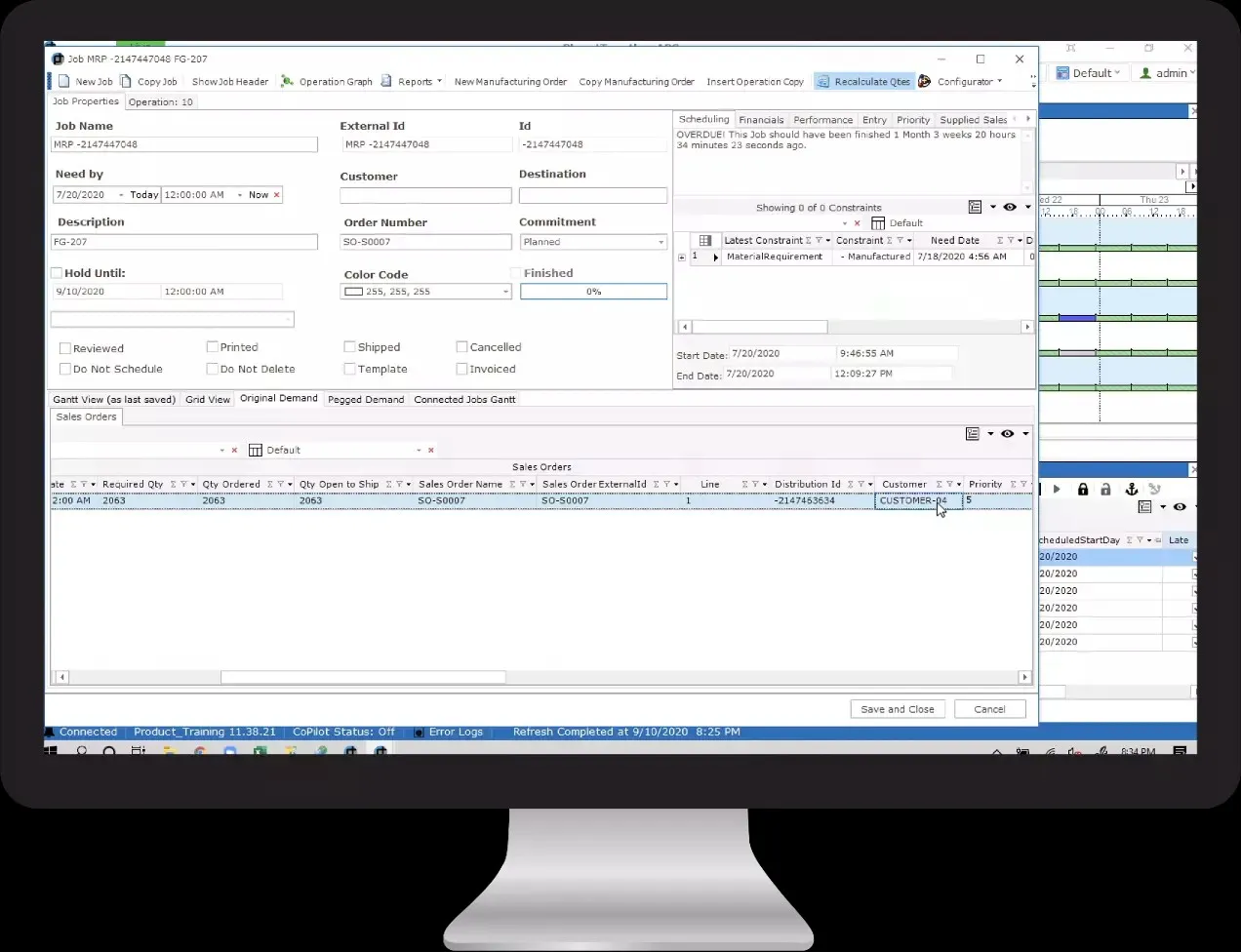Click the Sales Orders horizontal scrollbar
The height and width of the screenshot is (952, 1241).
click(x=363, y=677)
